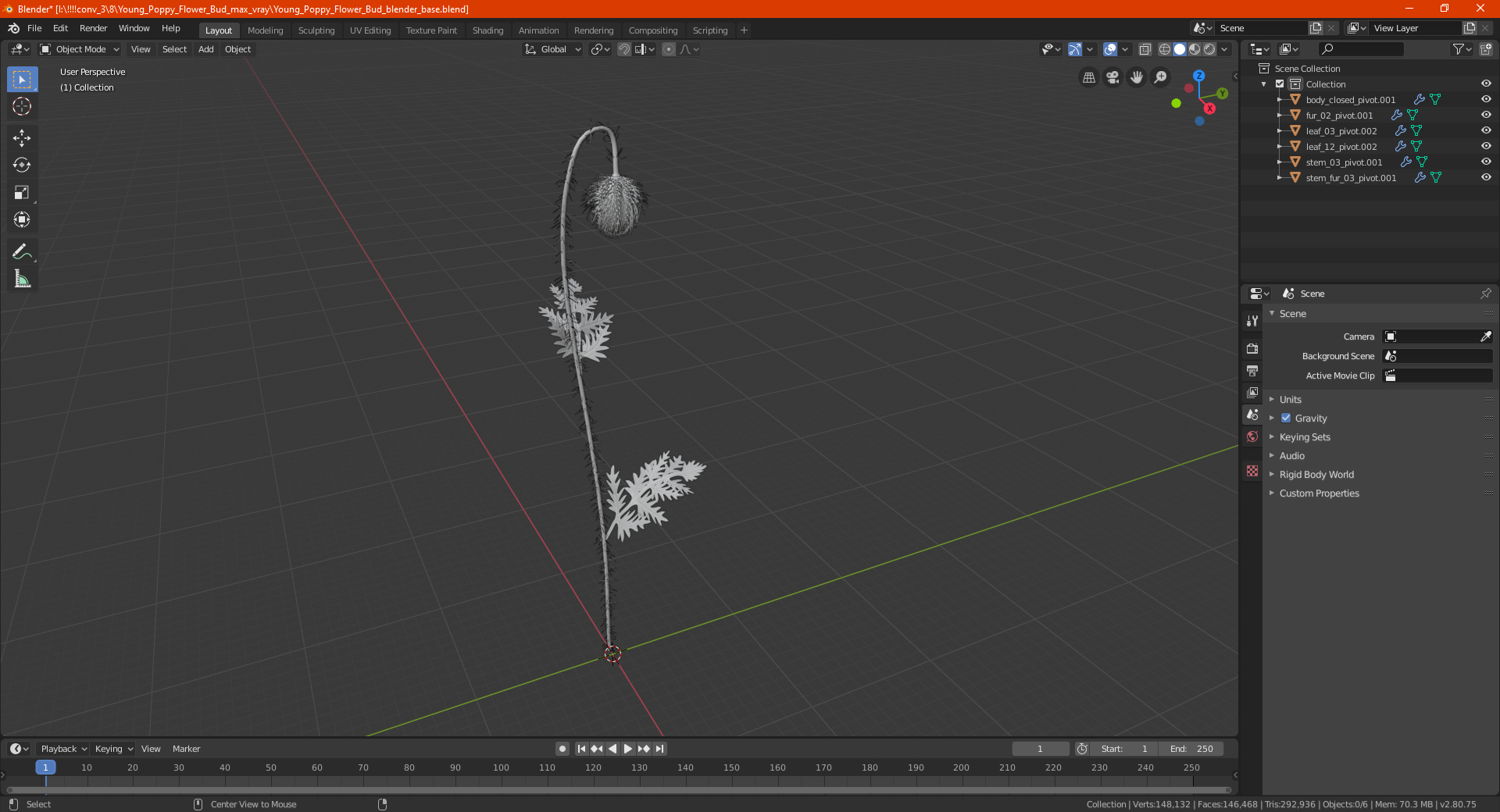
Task: Expand the Custom Properties panel
Action: click(1319, 493)
